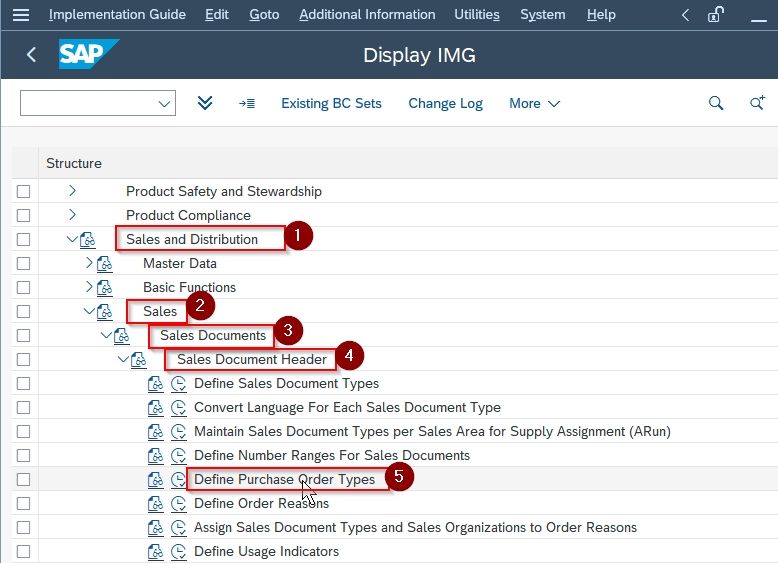
Task: Expand Master Data node
Action: click(89, 262)
